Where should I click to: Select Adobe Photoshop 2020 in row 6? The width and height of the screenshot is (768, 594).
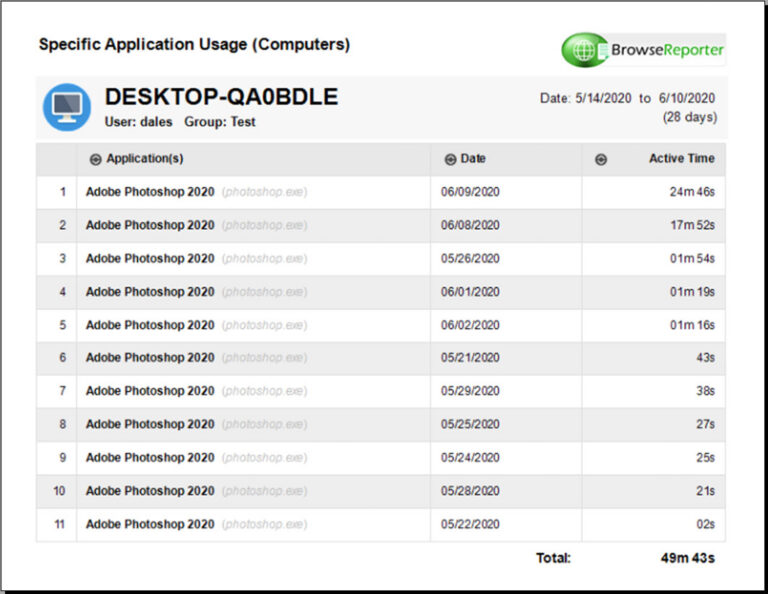[x=150, y=358]
